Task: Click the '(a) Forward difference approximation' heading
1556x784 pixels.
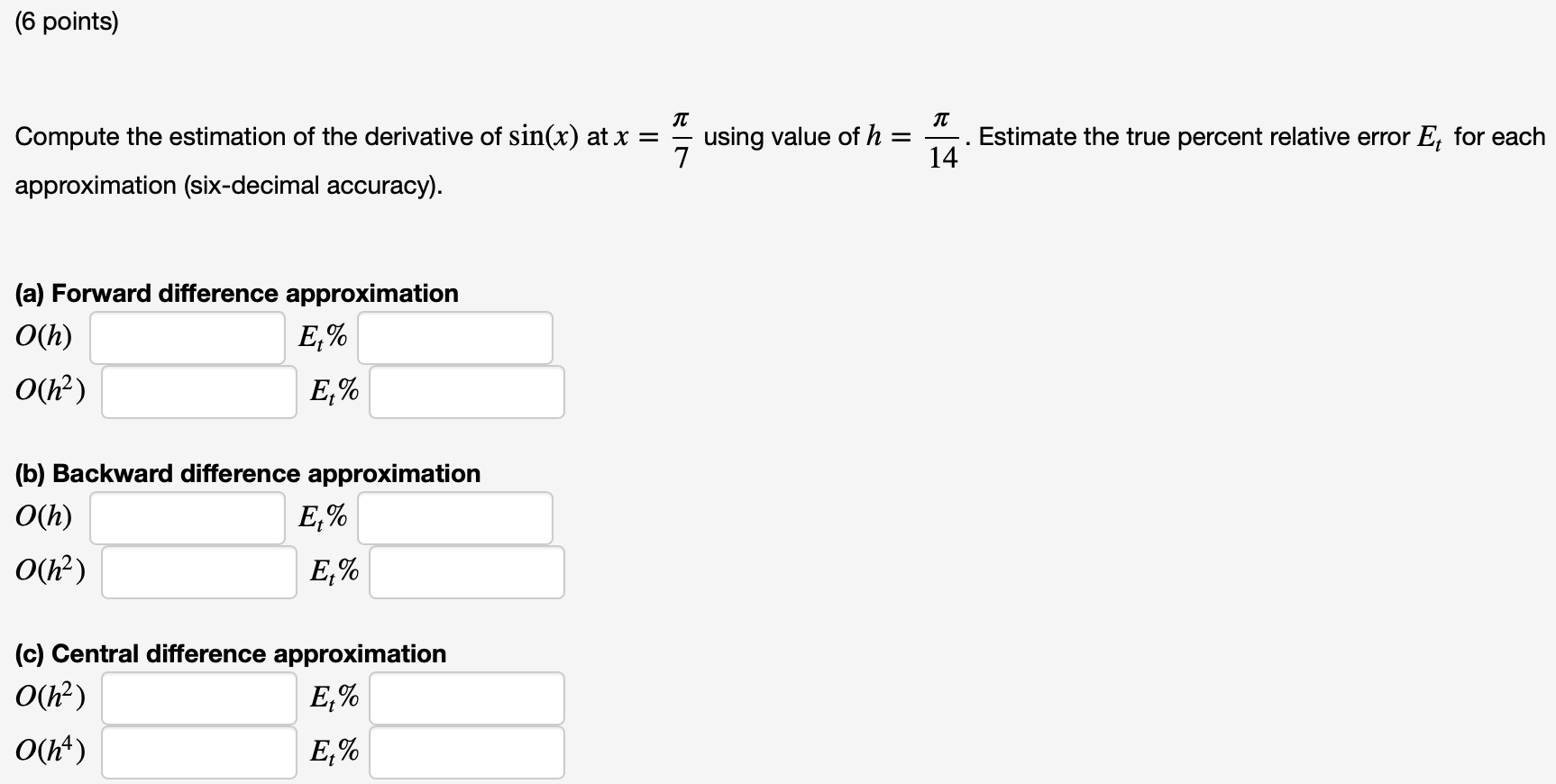Action: pyautogui.click(x=237, y=293)
